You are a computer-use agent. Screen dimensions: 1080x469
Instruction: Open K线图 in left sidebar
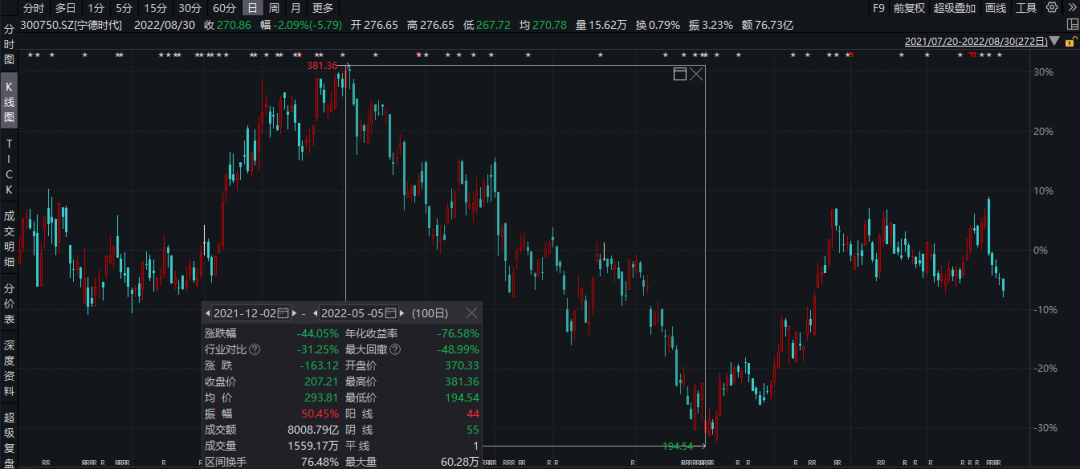pos(9,102)
